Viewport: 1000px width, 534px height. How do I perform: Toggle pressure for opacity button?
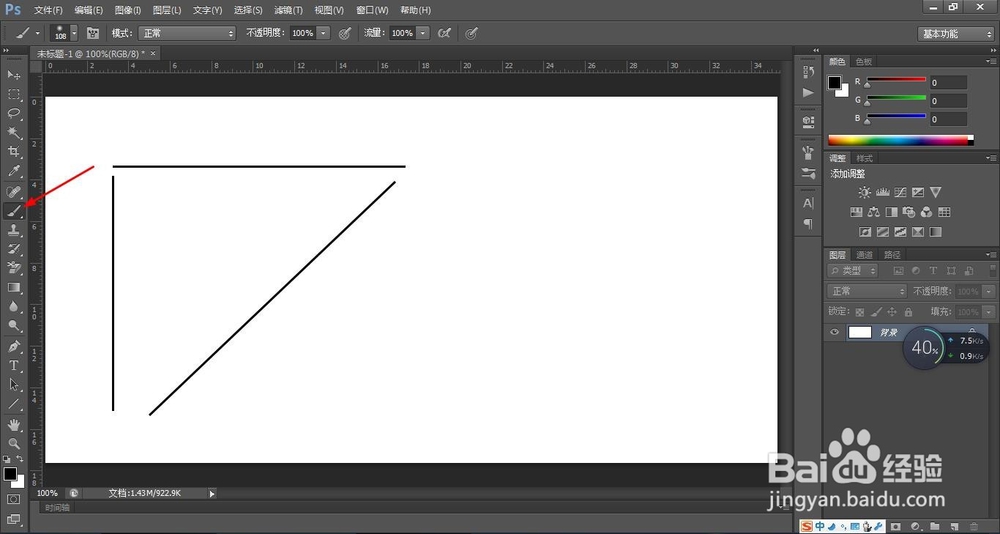pyautogui.click(x=345, y=33)
